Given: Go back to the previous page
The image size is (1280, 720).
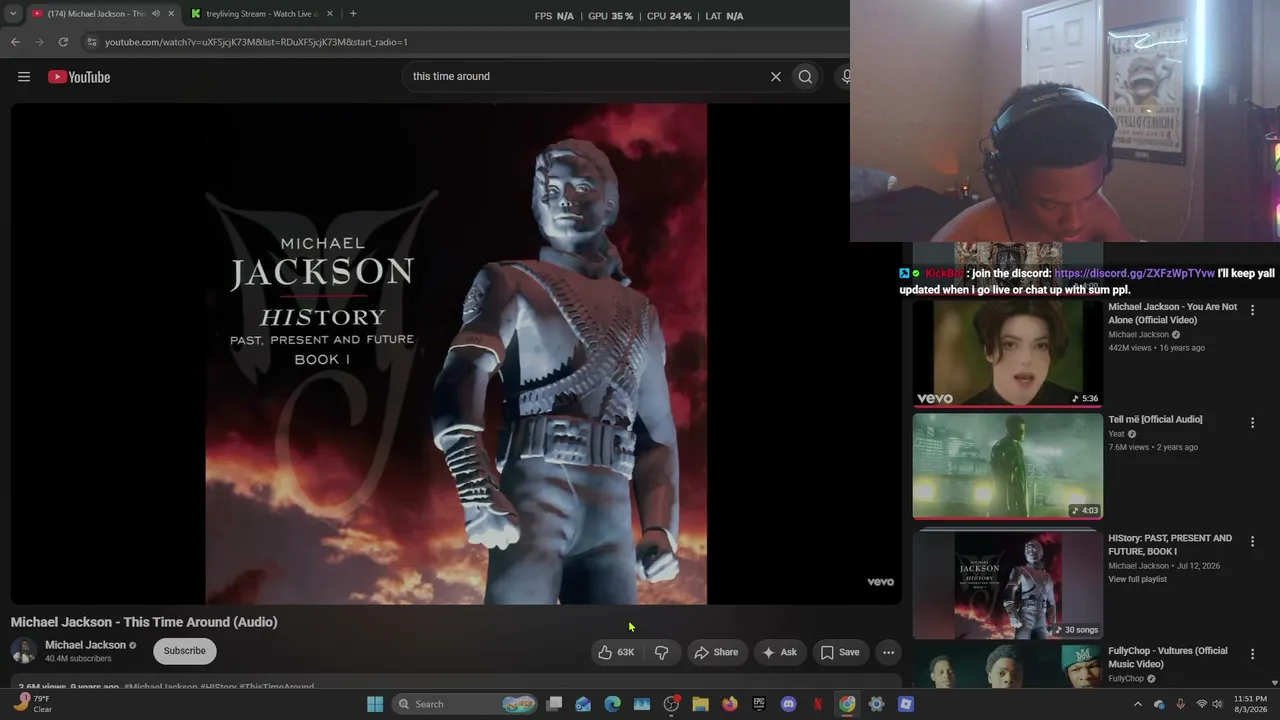Looking at the screenshot, I should coord(15,42).
